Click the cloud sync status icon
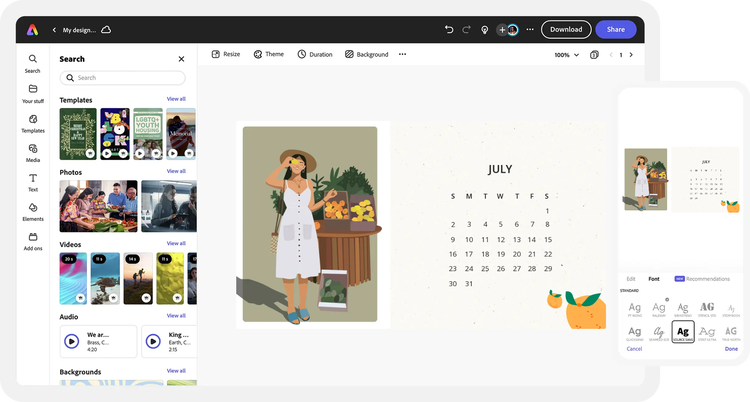Image resolution: width=750 pixels, height=402 pixels. point(106,30)
